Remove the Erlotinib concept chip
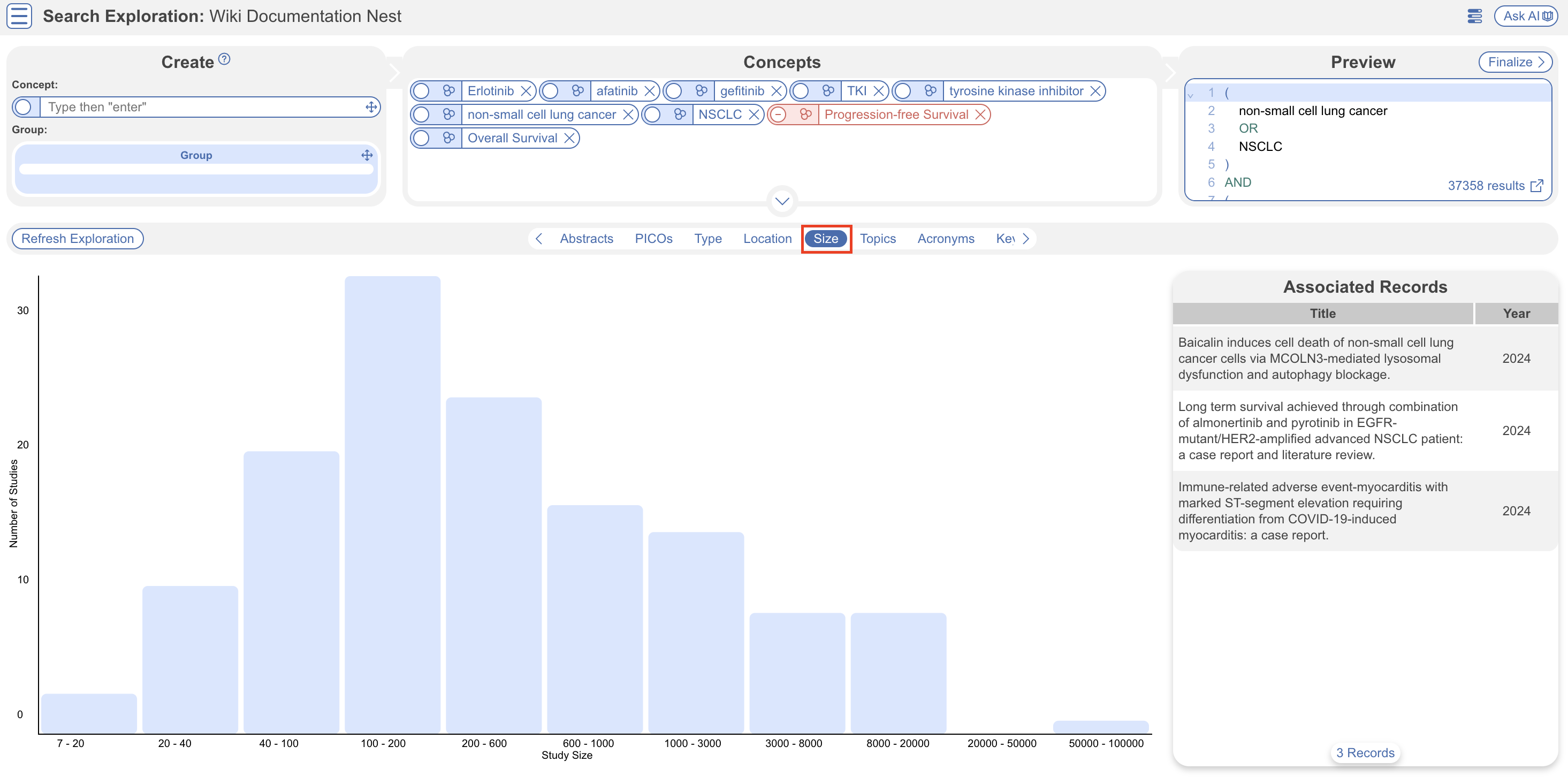This screenshot has width=1568, height=777. click(x=527, y=92)
